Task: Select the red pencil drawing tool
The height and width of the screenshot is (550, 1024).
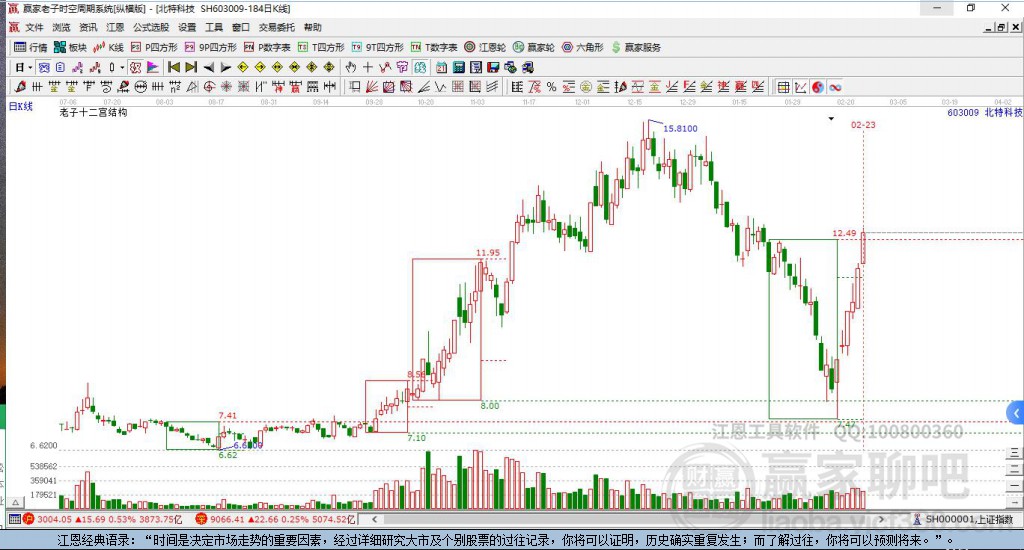Action: [20, 87]
